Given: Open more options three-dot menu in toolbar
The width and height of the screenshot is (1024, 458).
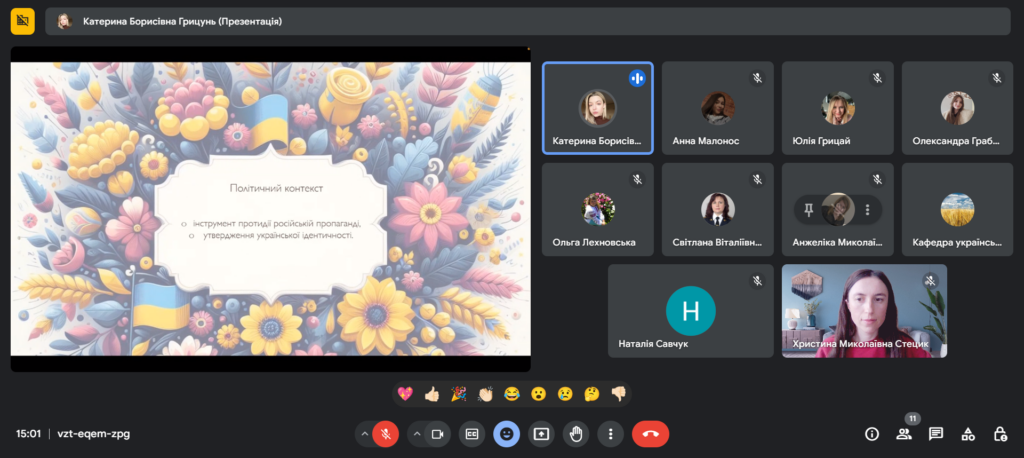Looking at the screenshot, I should coord(610,434).
